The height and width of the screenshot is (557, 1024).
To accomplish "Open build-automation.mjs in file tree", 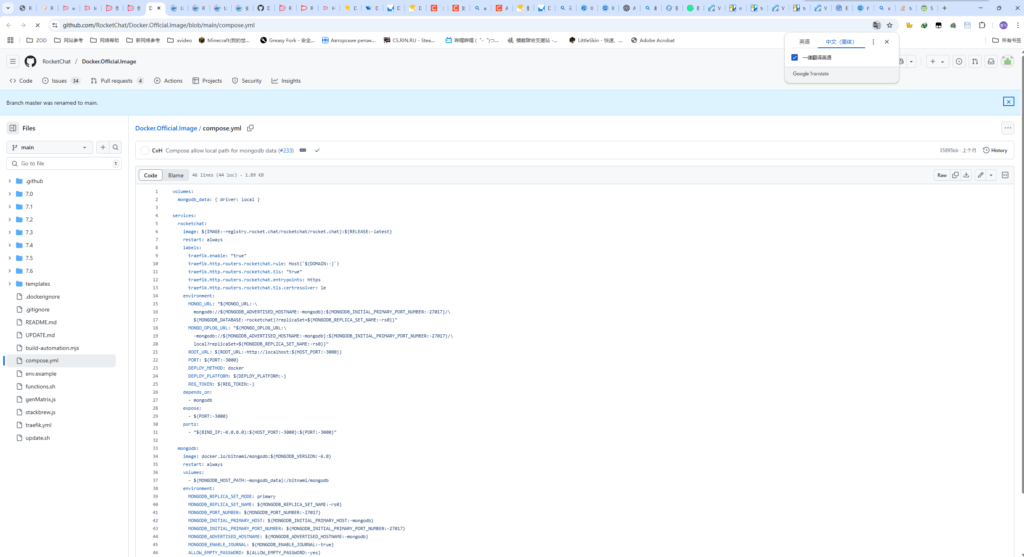I will [52, 348].
